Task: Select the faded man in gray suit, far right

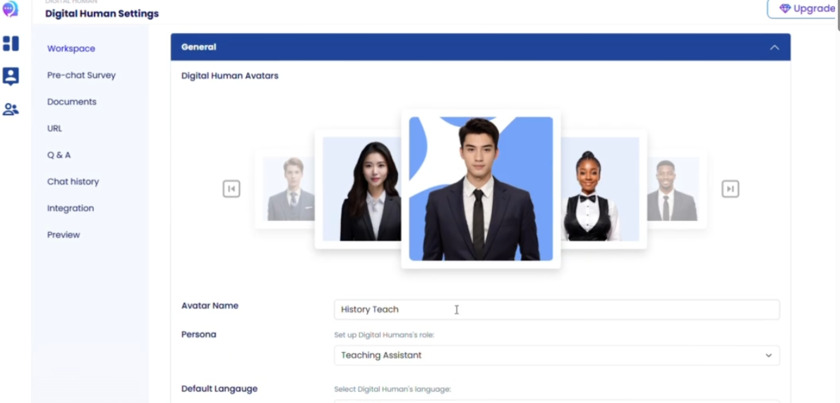Action: (673, 189)
